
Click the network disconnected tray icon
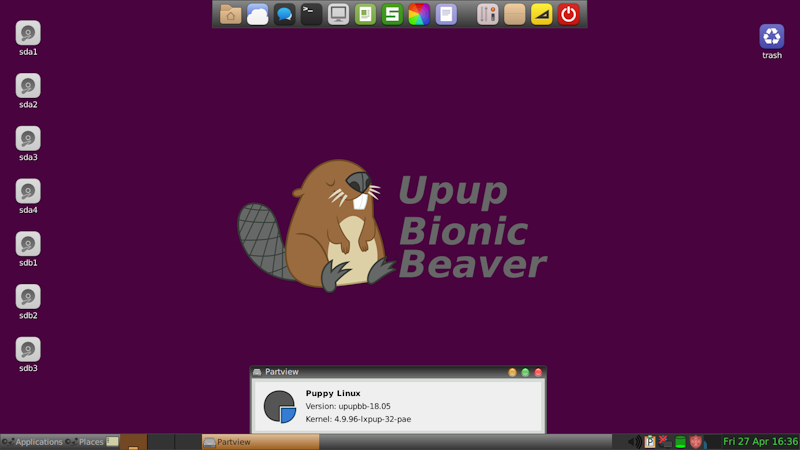click(x=664, y=442)
